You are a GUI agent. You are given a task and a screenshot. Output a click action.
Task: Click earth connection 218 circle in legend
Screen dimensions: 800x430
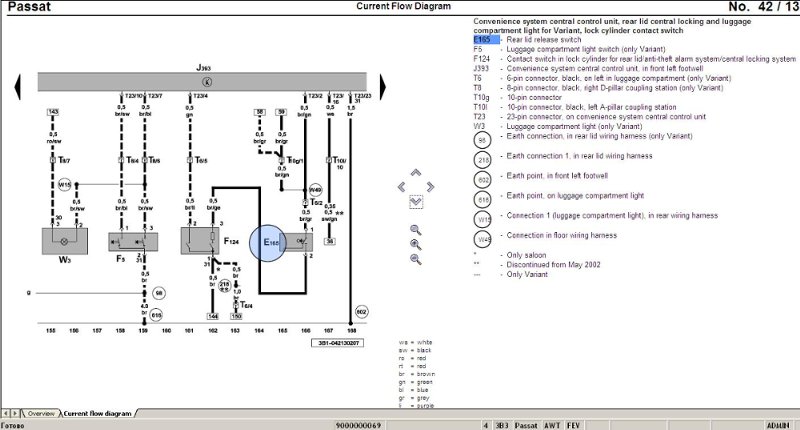point(483,160)
